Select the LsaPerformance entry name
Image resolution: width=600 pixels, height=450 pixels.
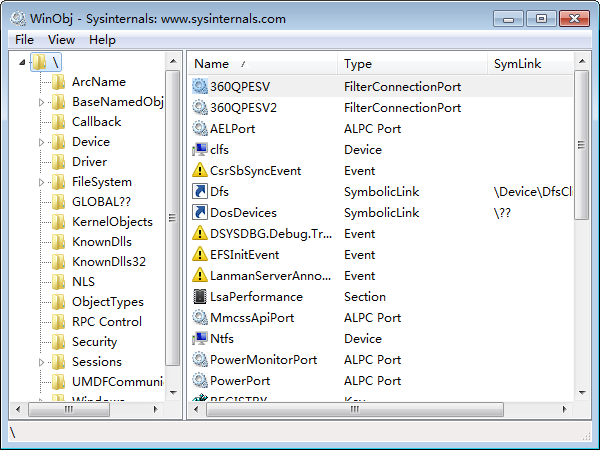pos(256,297)
